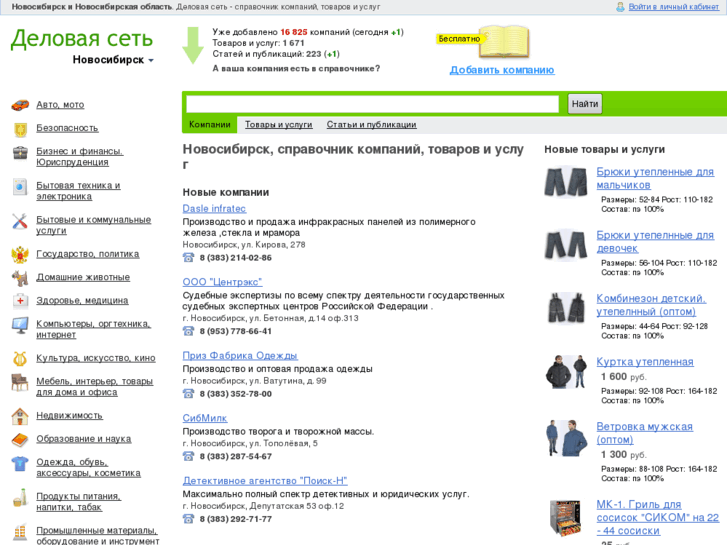Click the first aid icon for Здоровье, медицина
Image resolution: width=727 pixels, height=545 pixels.
(20, 301)
